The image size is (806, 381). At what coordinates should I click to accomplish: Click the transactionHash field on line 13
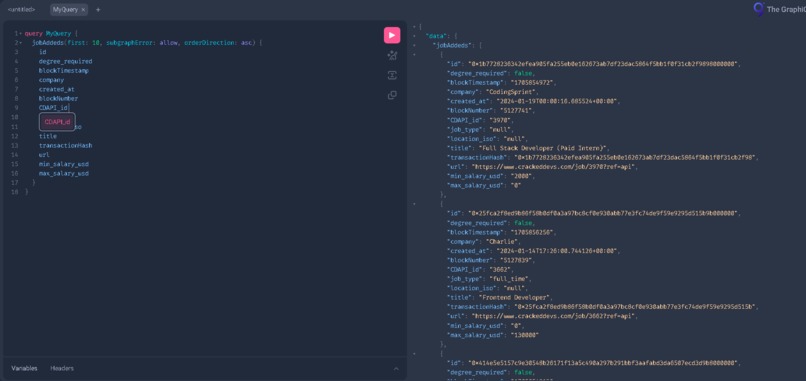[x=65, y=146]
